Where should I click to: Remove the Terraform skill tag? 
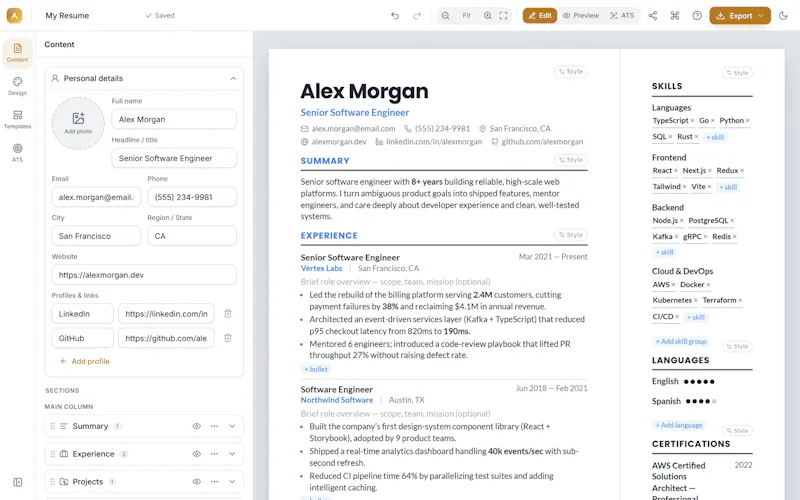[740, 301]
